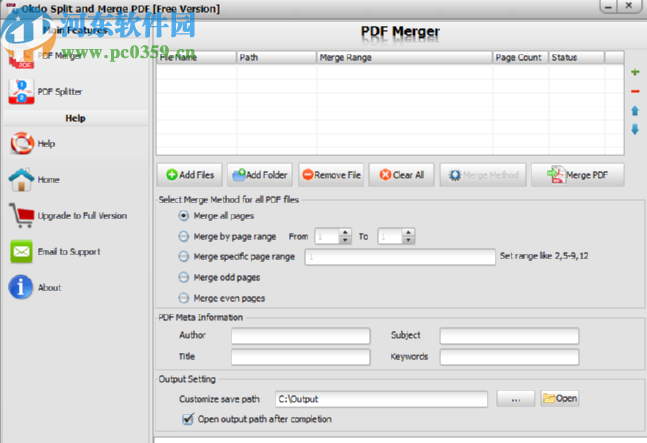Image resolution: width=647 pixels, height=443 pixels.
Task: Click Open output folder button
Action: tap(560, 398)
